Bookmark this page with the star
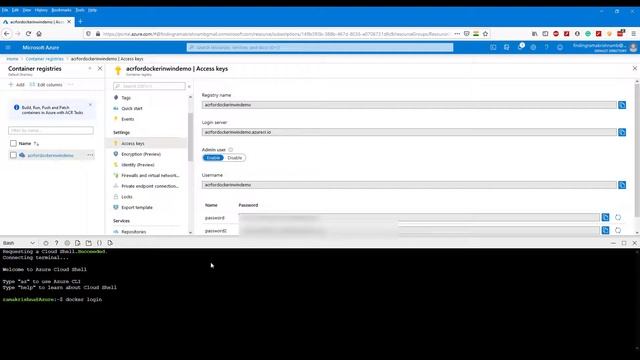This screenshot has height=360, width=640. [x=485, y=34]
